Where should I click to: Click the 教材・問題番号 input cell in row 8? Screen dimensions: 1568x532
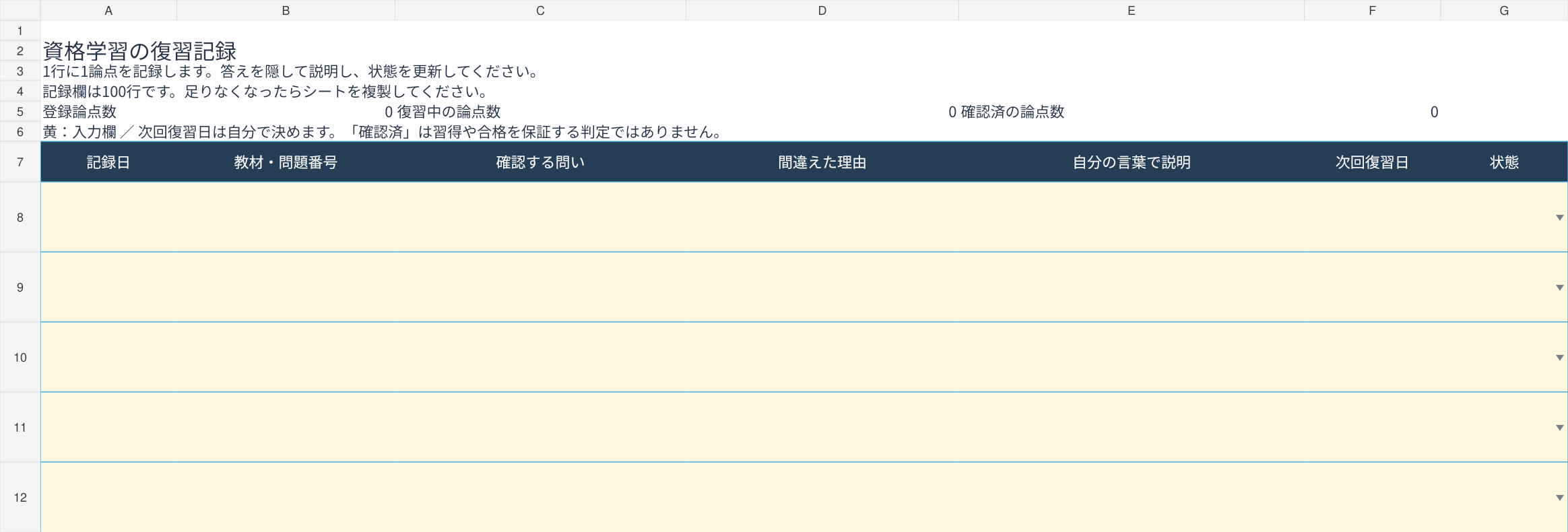tap(286, 218)
